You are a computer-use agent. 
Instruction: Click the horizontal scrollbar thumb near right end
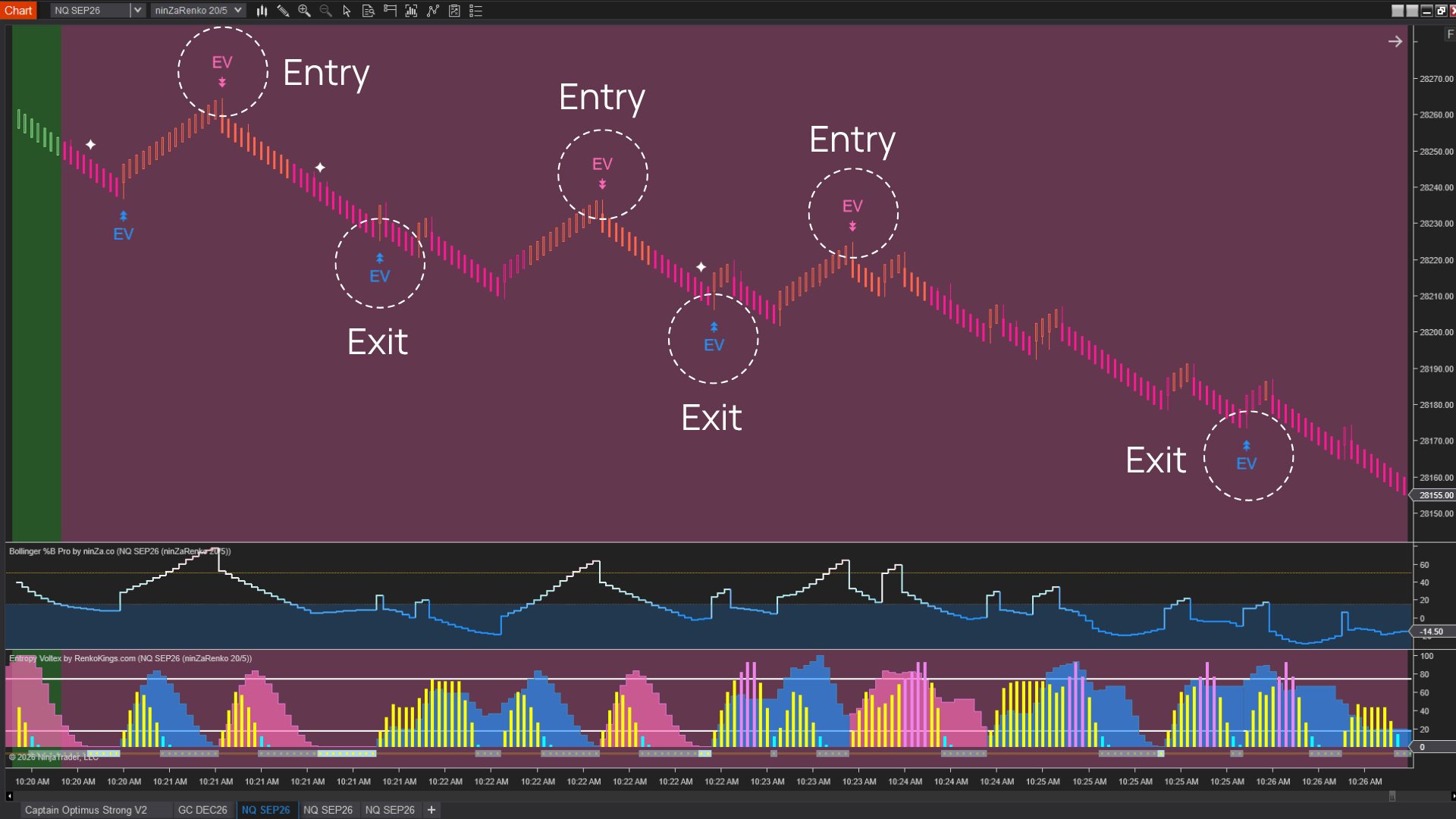click(1392, 796)
